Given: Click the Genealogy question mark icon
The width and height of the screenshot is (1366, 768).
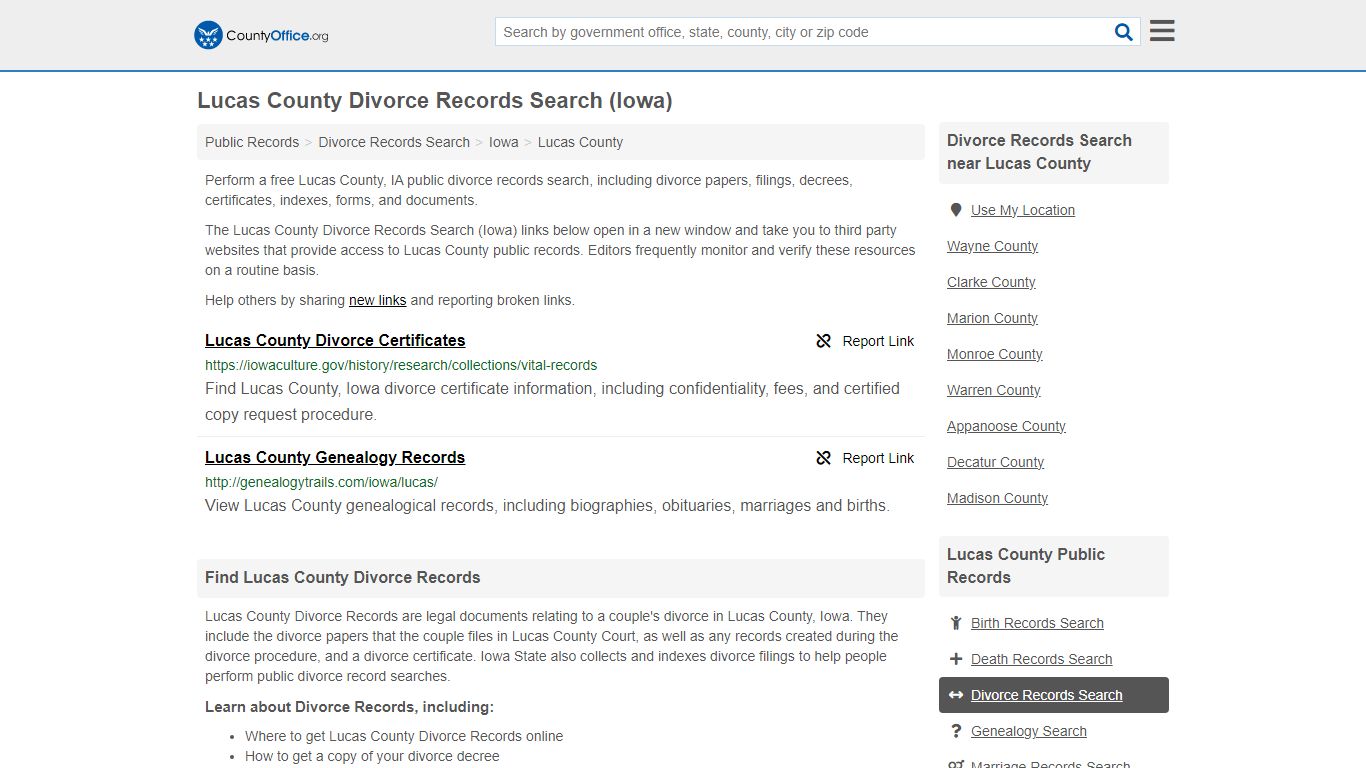Looking at the screenshot, I should pos(956,731).
